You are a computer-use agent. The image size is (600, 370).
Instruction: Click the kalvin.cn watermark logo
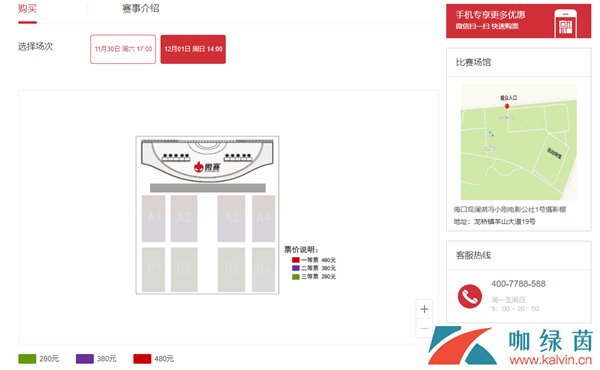(x=510, y=346)
